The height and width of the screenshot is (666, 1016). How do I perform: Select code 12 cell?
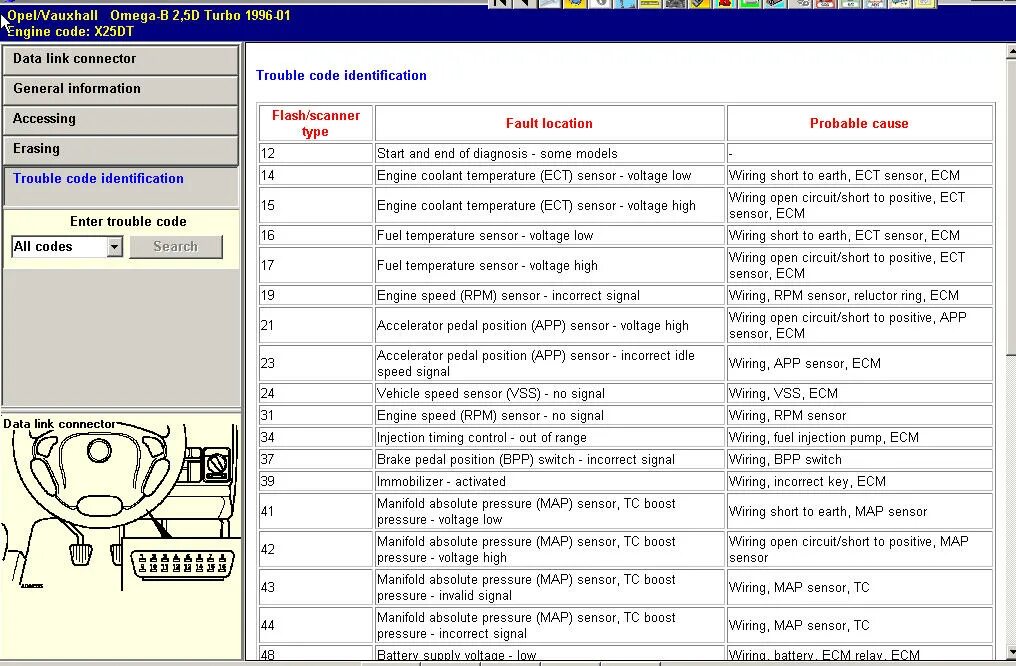tap(316, 154)
